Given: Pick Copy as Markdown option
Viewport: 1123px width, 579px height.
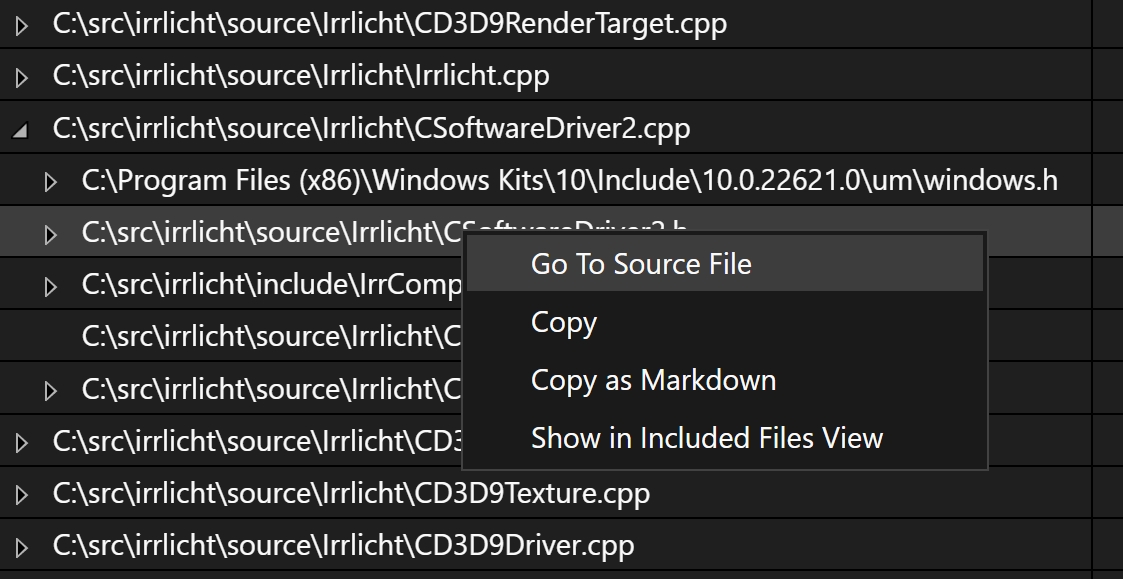Looking at the screenshot, I should tap(653, 380).
